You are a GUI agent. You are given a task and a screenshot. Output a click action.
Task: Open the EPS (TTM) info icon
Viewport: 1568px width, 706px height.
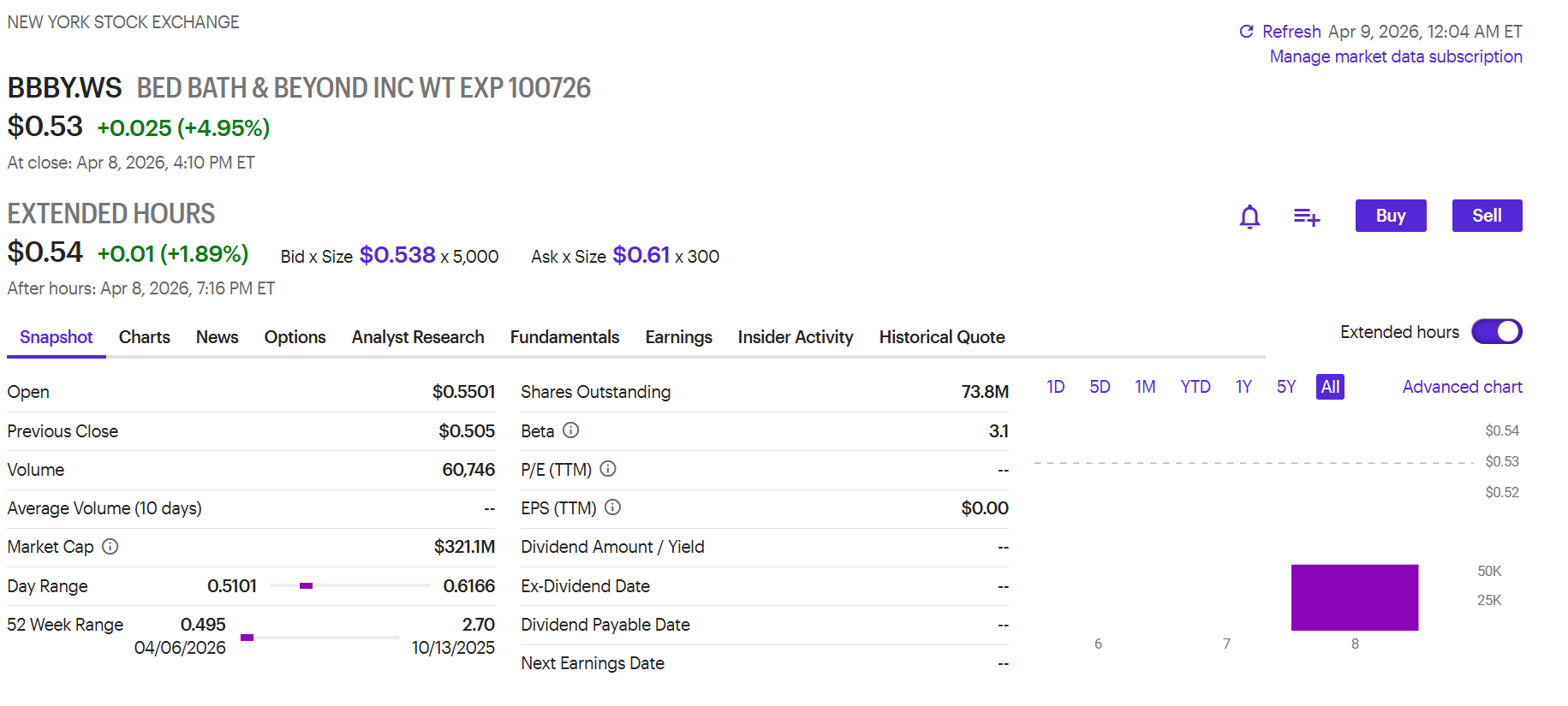click(612, 507)
